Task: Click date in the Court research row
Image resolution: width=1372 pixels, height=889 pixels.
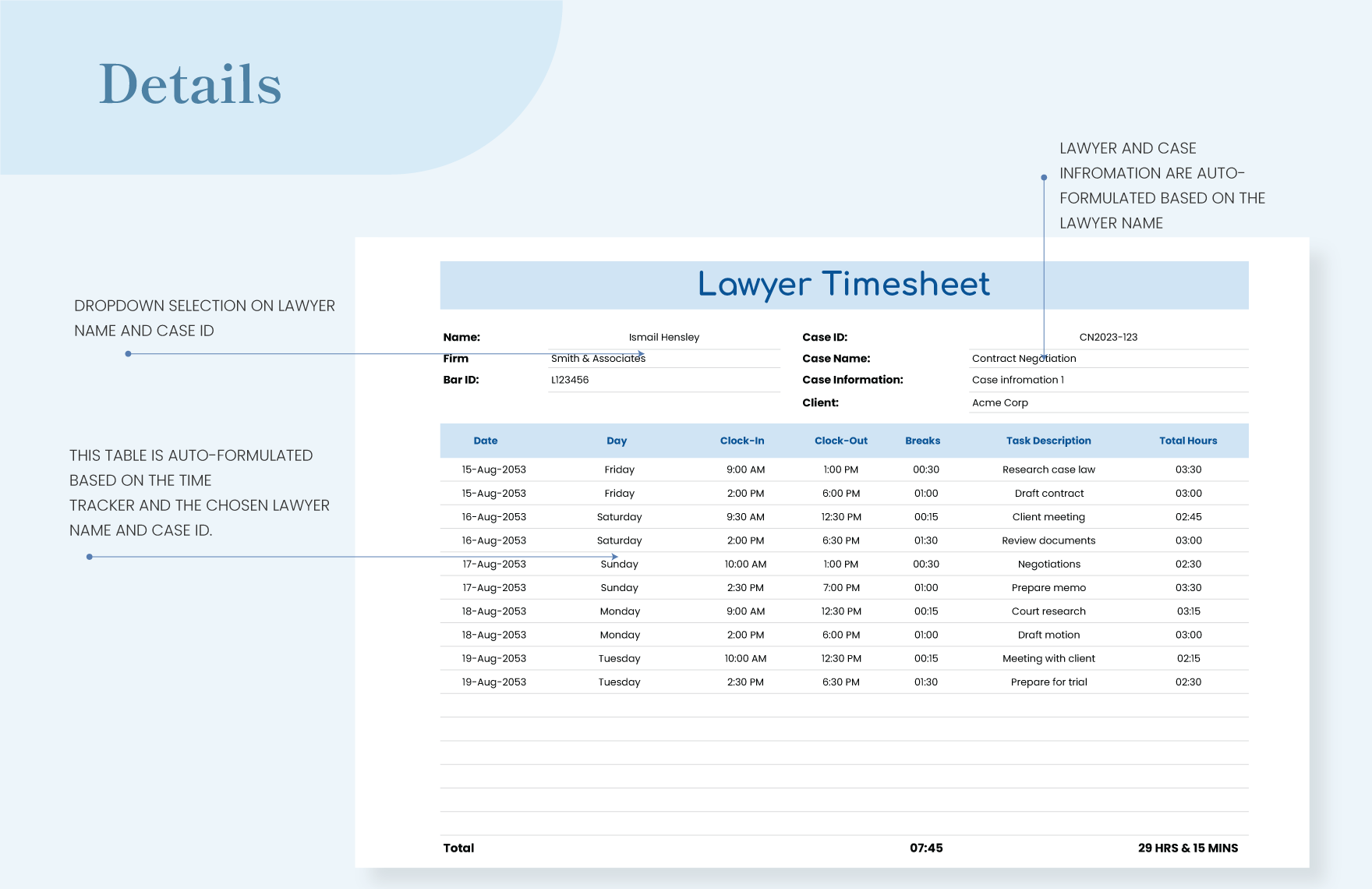Action: [x=493, y=611]
